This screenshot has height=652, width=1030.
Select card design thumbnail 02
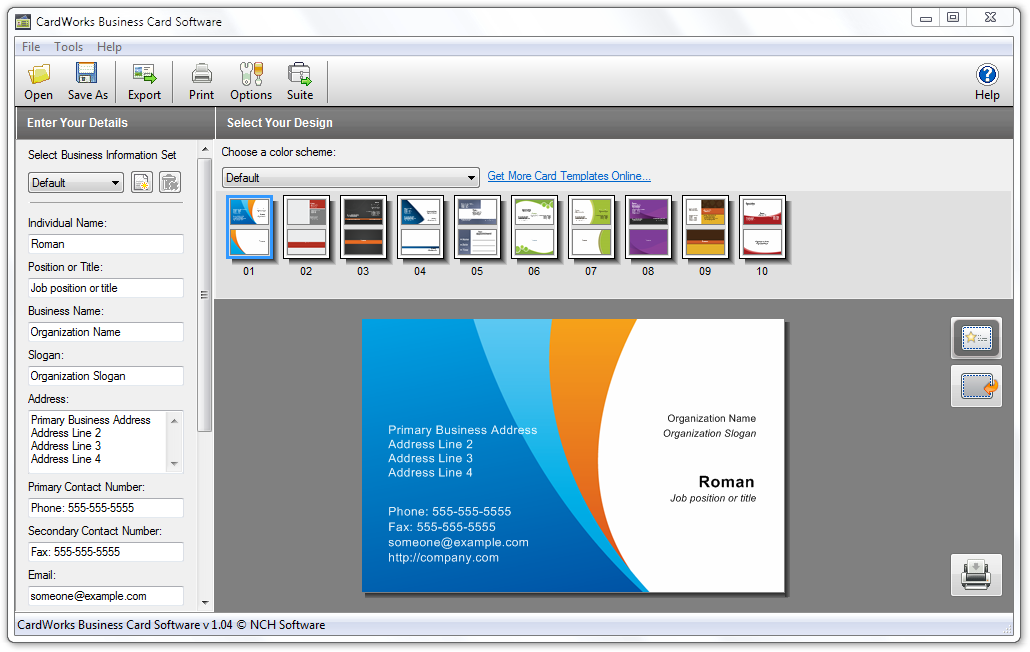pyautogui.click(x=306, y=227)
